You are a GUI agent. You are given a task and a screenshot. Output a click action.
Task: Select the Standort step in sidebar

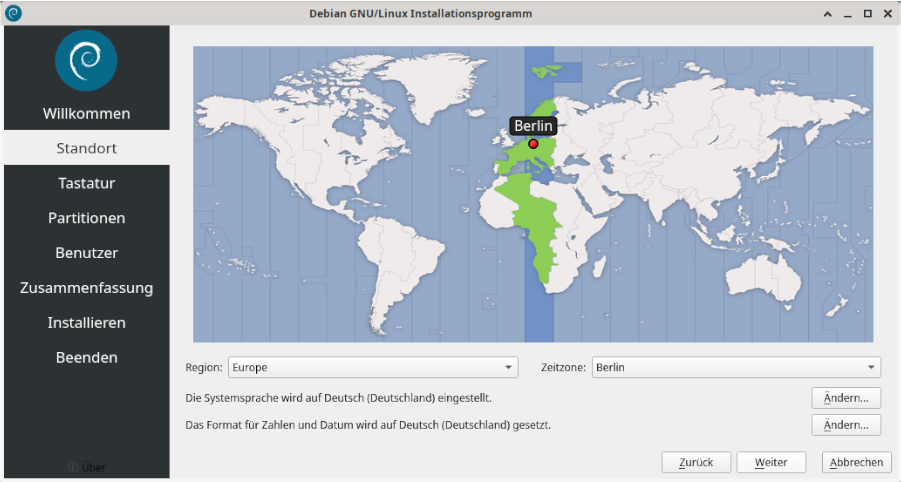[x=87, y=148]
